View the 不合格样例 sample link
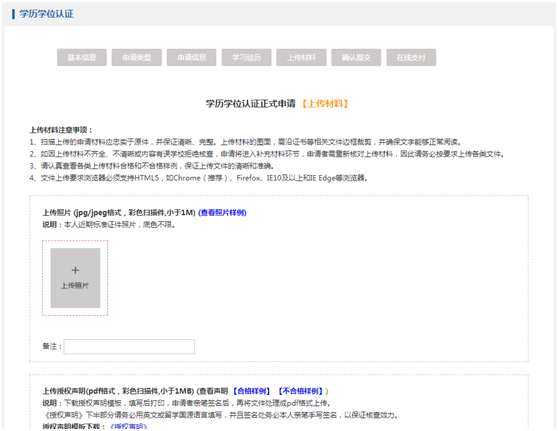This screenshot has height=431, width=558. [x=301, y=391]
